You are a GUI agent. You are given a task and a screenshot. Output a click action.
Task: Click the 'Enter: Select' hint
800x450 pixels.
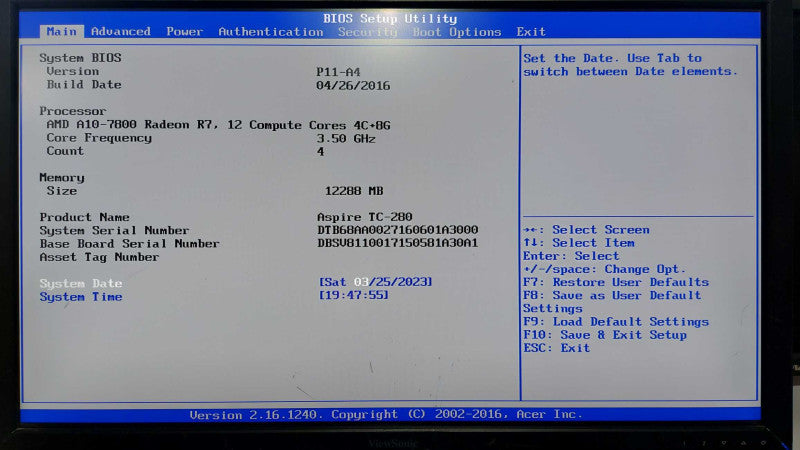571,256
